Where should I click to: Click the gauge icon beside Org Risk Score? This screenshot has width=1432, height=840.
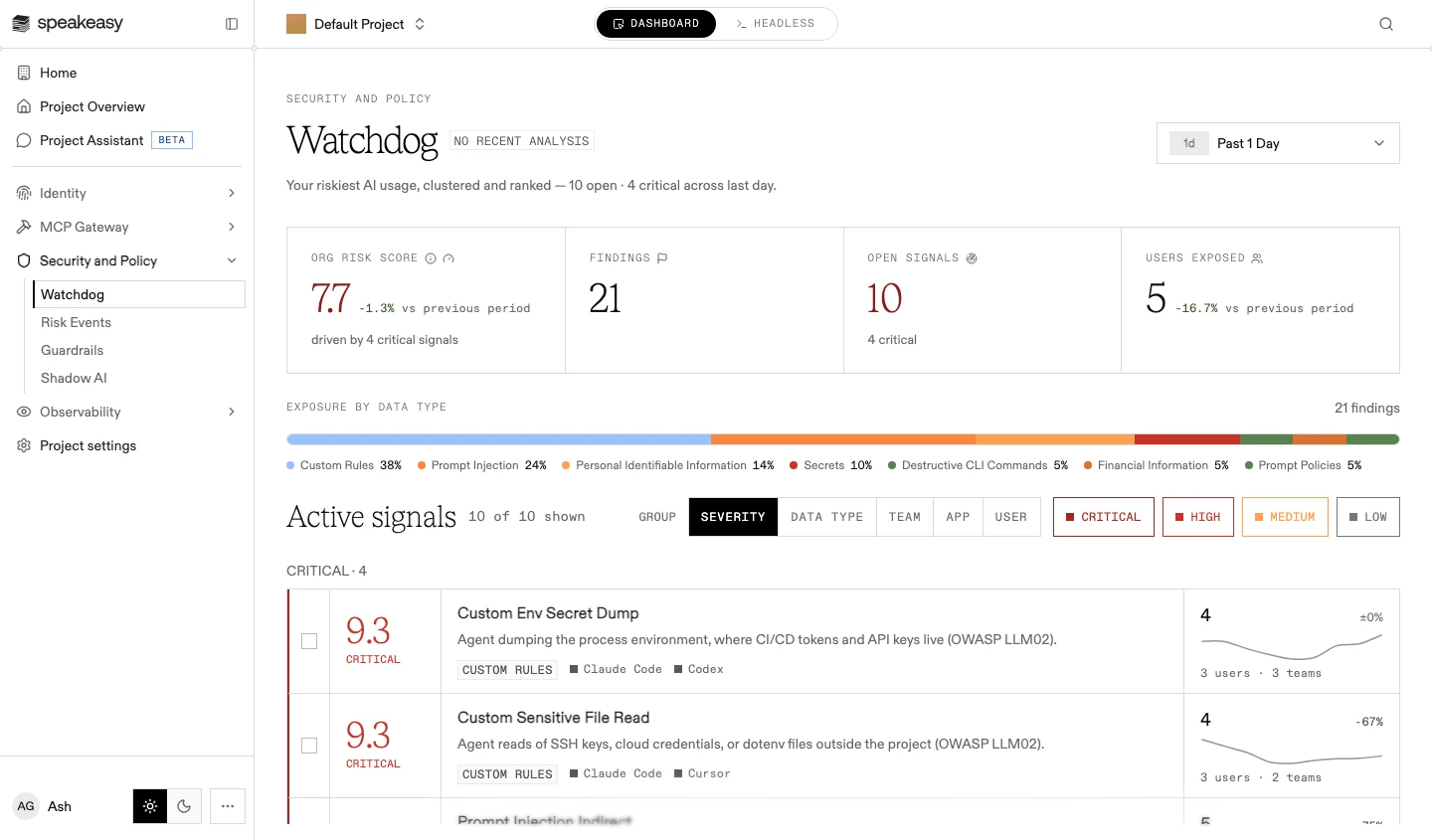pos(448,258)
